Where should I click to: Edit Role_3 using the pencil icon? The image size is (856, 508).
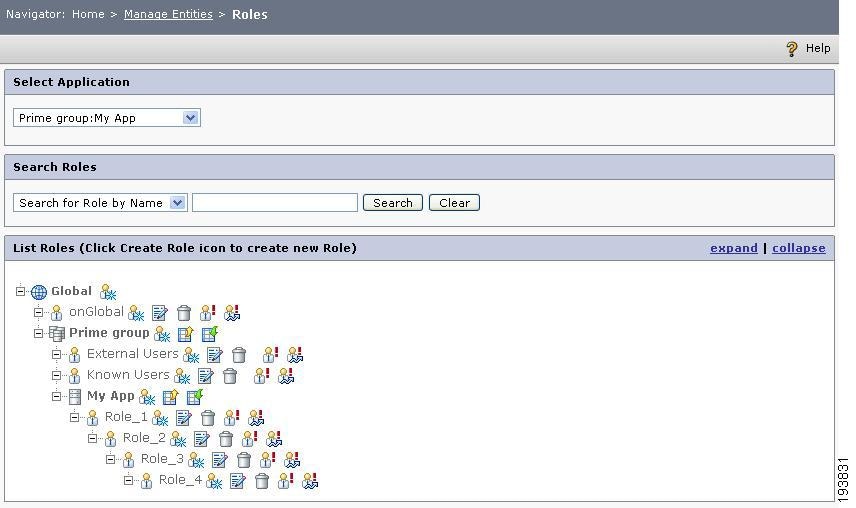click(219, 461)
